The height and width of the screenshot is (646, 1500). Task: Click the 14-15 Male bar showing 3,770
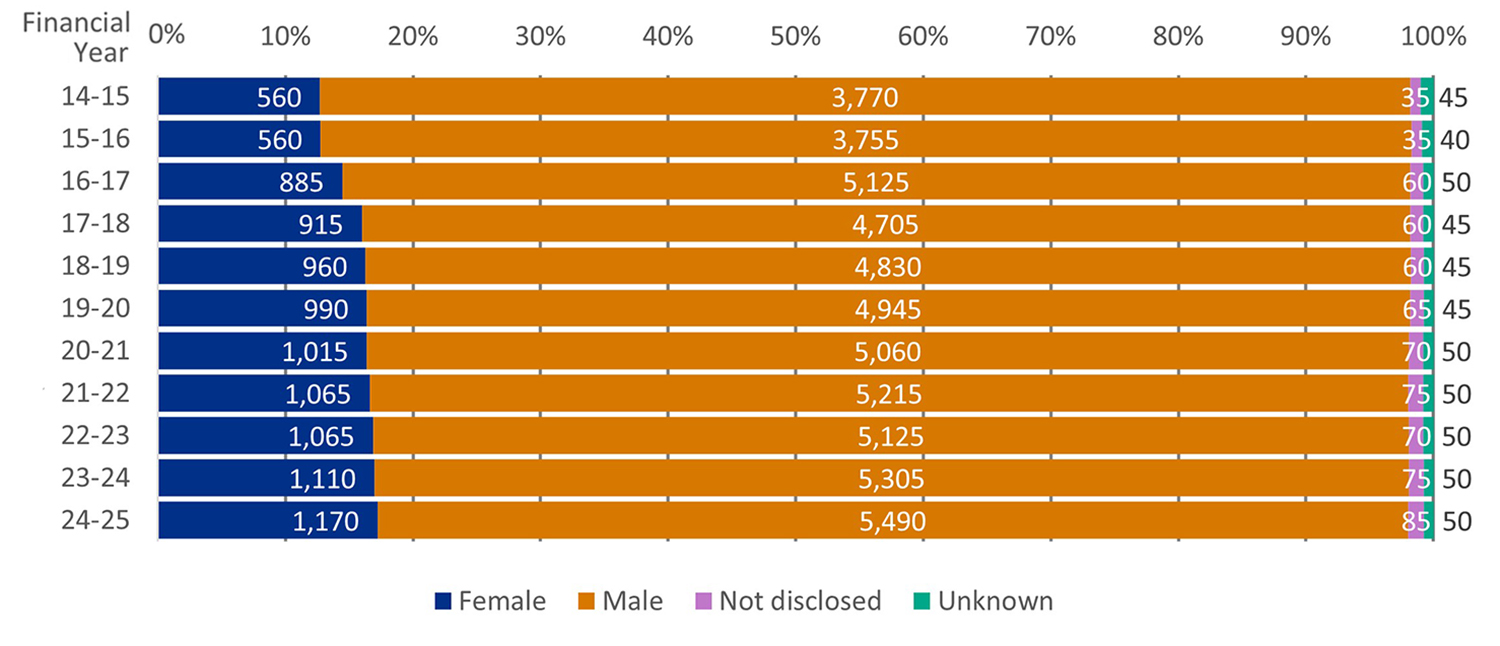(x=864, y=97)
